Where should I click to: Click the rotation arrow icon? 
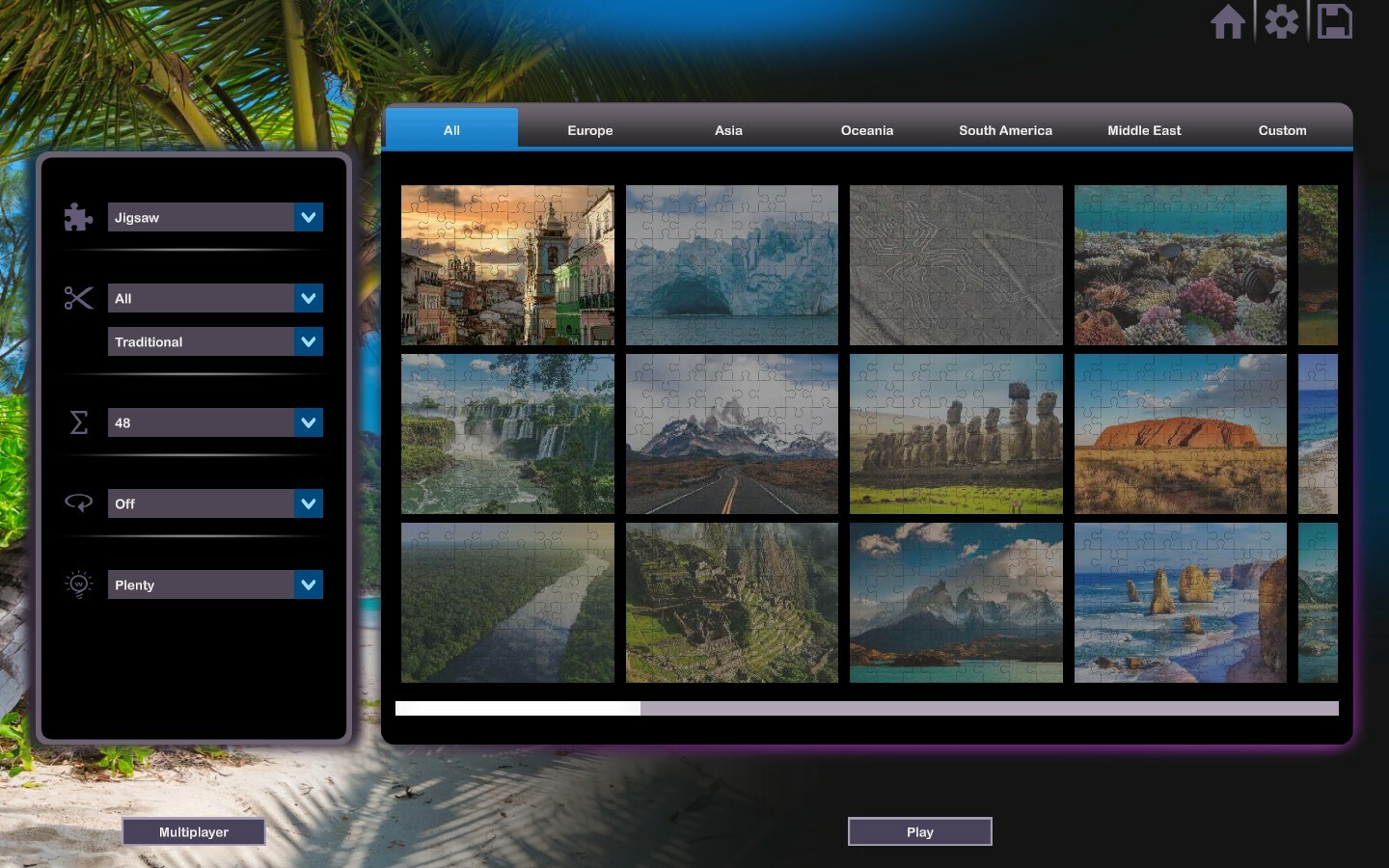(x=78, y=502)
